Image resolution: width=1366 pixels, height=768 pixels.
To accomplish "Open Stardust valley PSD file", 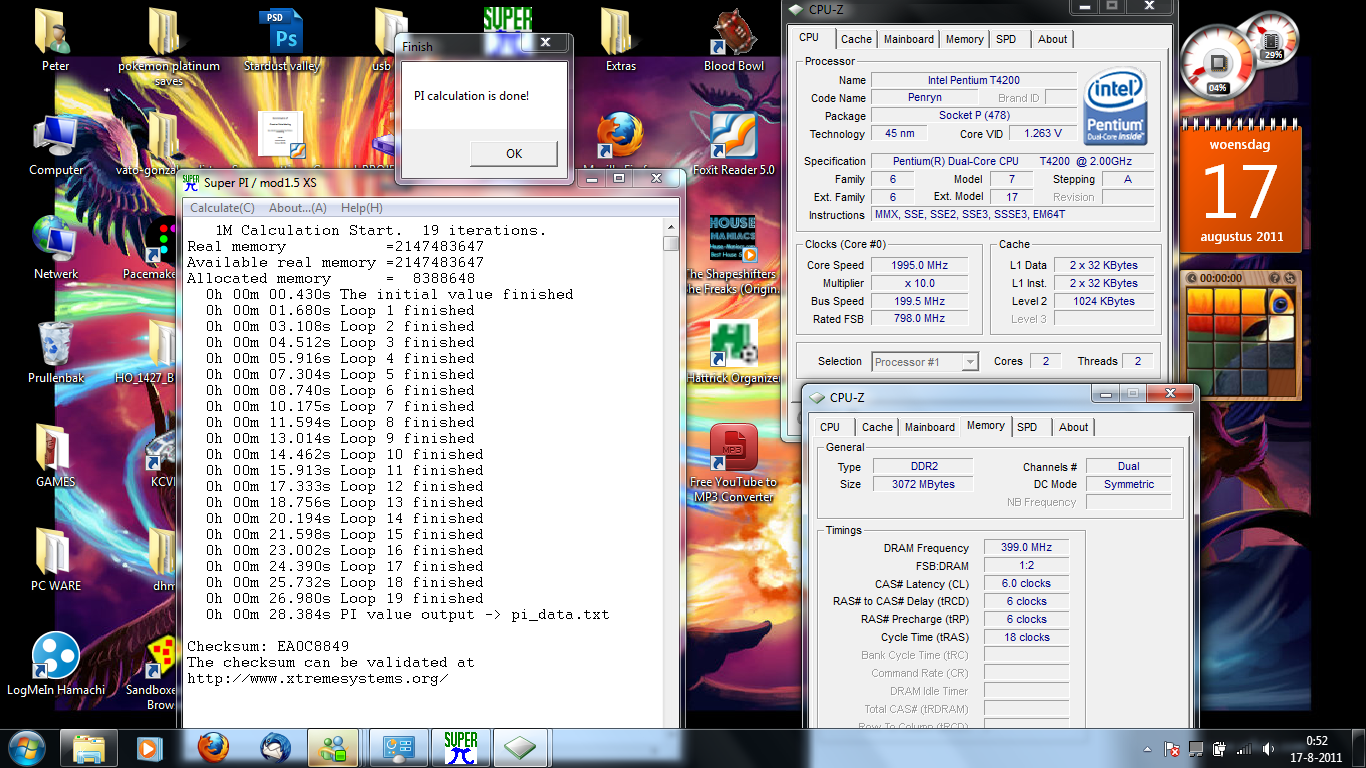I will click(x=282, y=40).
